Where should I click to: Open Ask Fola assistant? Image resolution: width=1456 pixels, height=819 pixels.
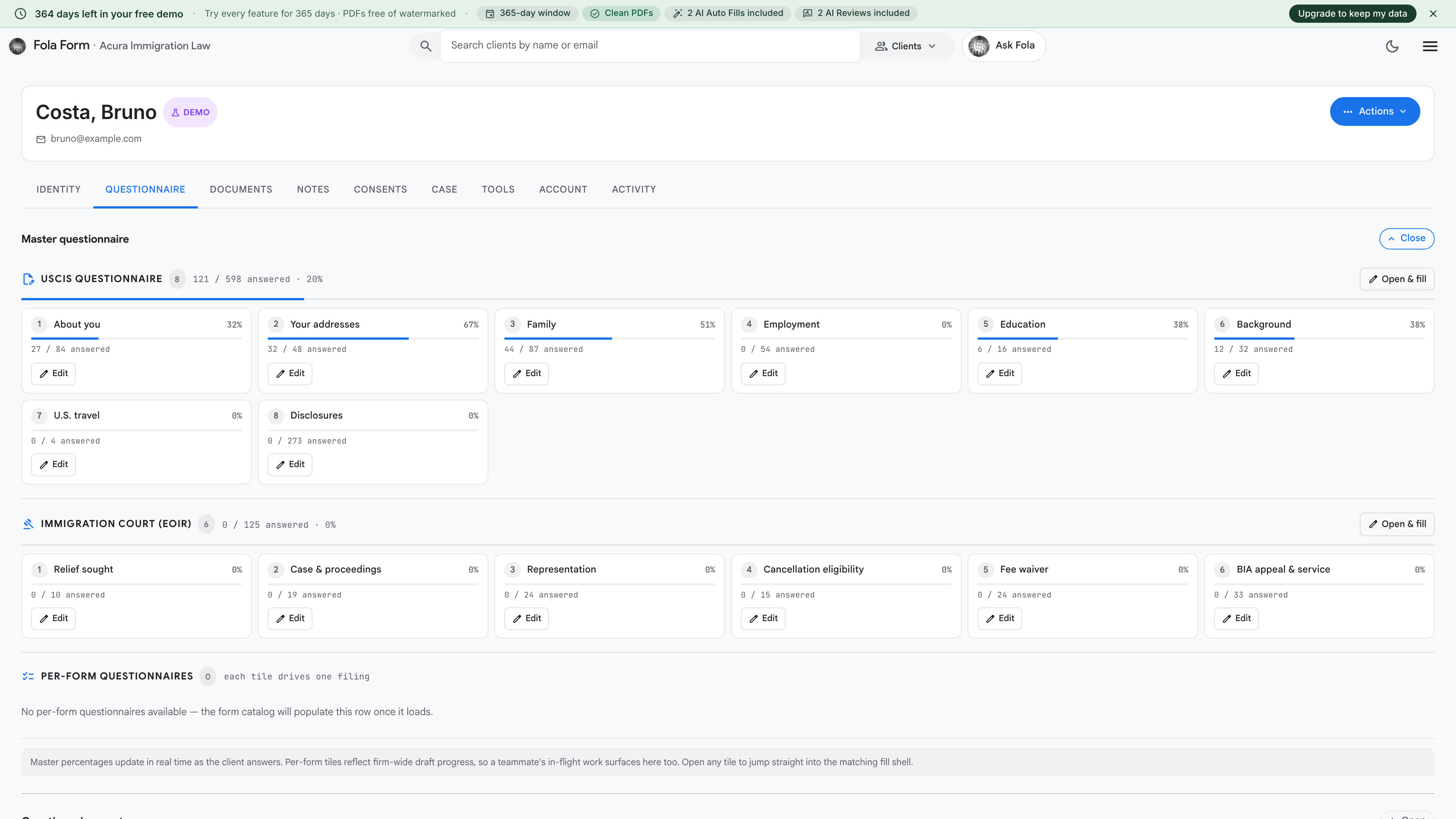click(x=1003, y=46)
